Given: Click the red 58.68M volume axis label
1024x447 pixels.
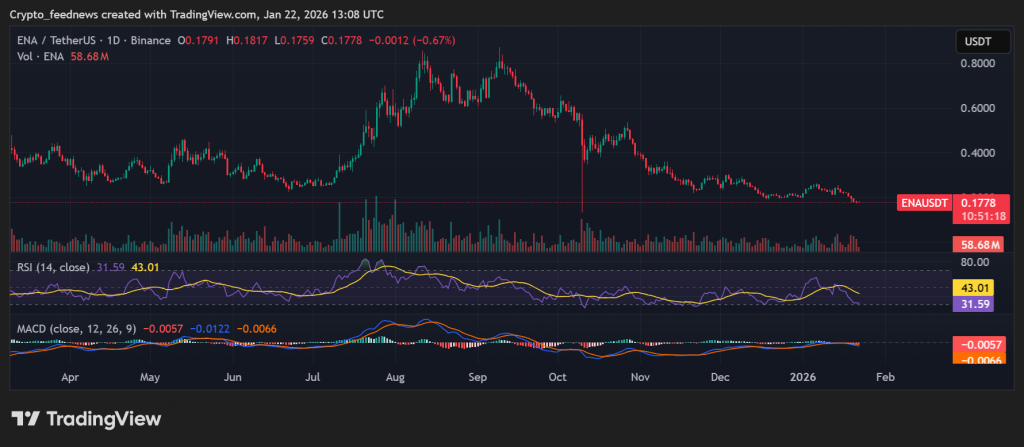Looking at the screenshot, I should click(x=980, y=244).
